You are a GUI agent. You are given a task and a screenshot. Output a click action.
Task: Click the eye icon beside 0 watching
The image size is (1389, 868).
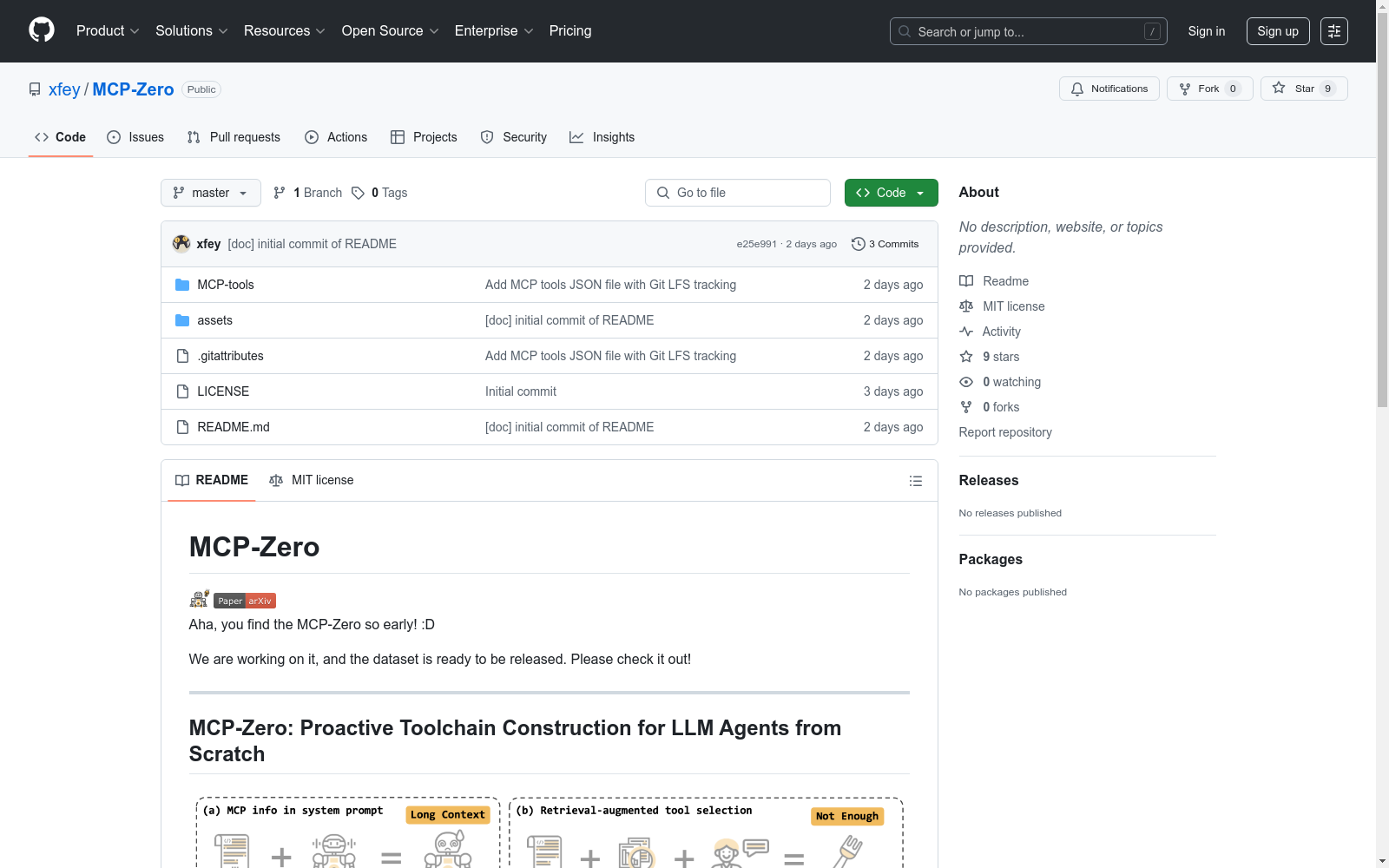point(966,382)
